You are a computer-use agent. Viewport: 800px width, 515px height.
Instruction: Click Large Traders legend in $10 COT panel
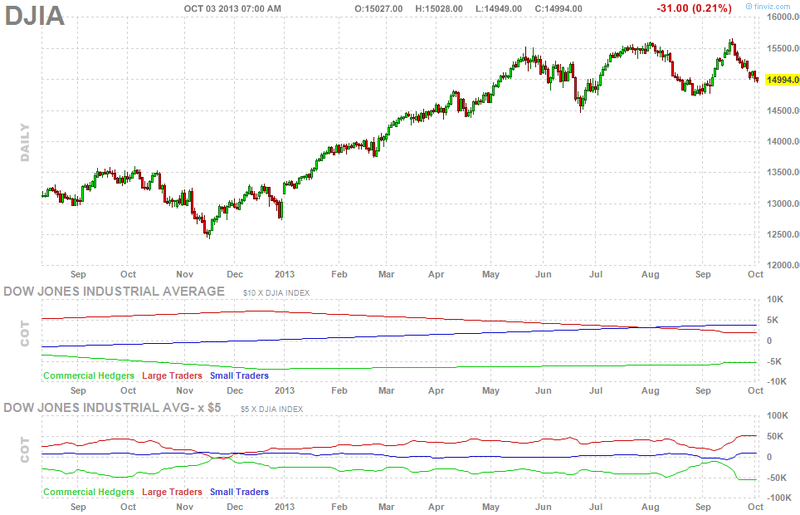click(x=172, y=376)
